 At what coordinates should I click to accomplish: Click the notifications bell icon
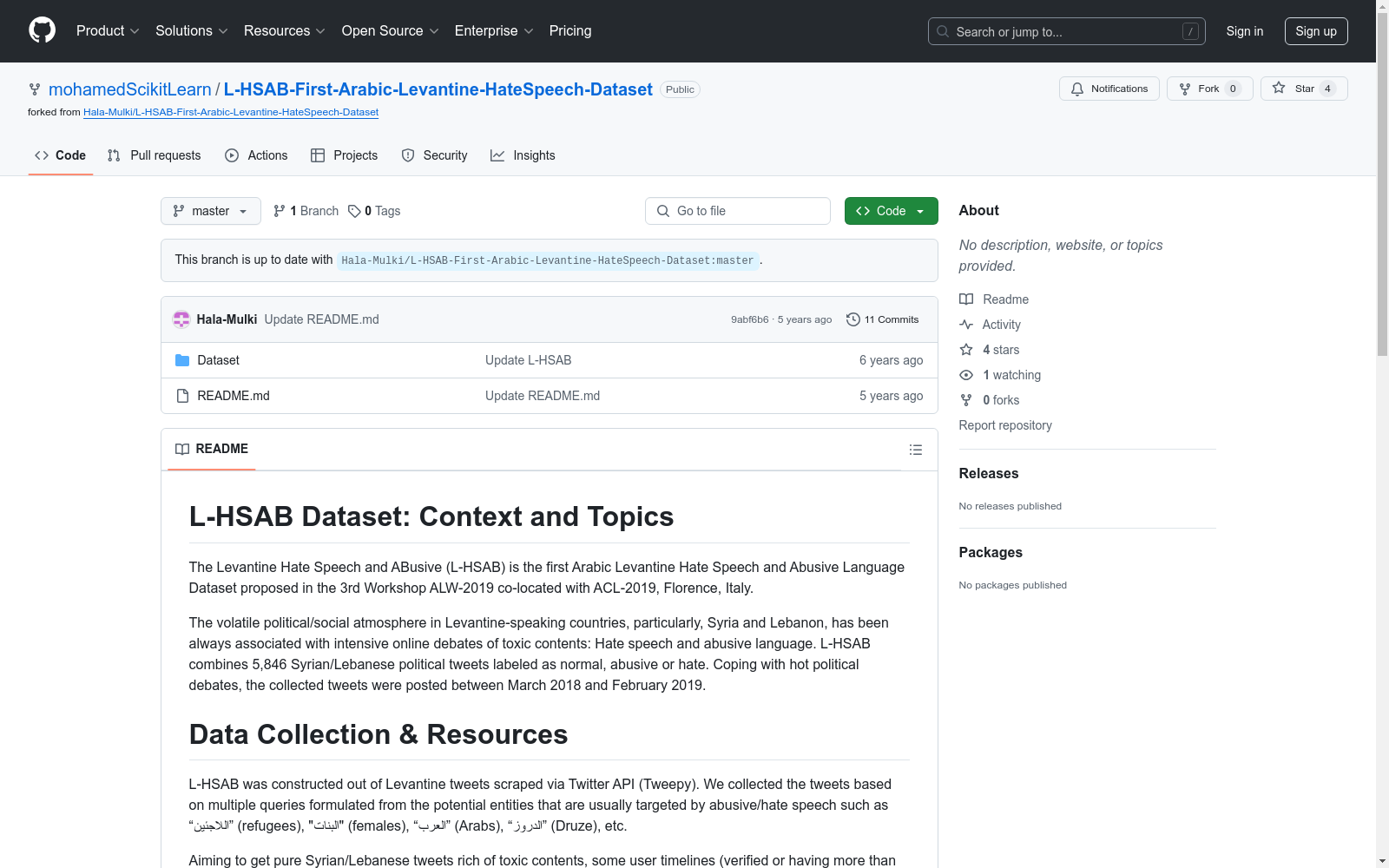(x=1077, y=89)
